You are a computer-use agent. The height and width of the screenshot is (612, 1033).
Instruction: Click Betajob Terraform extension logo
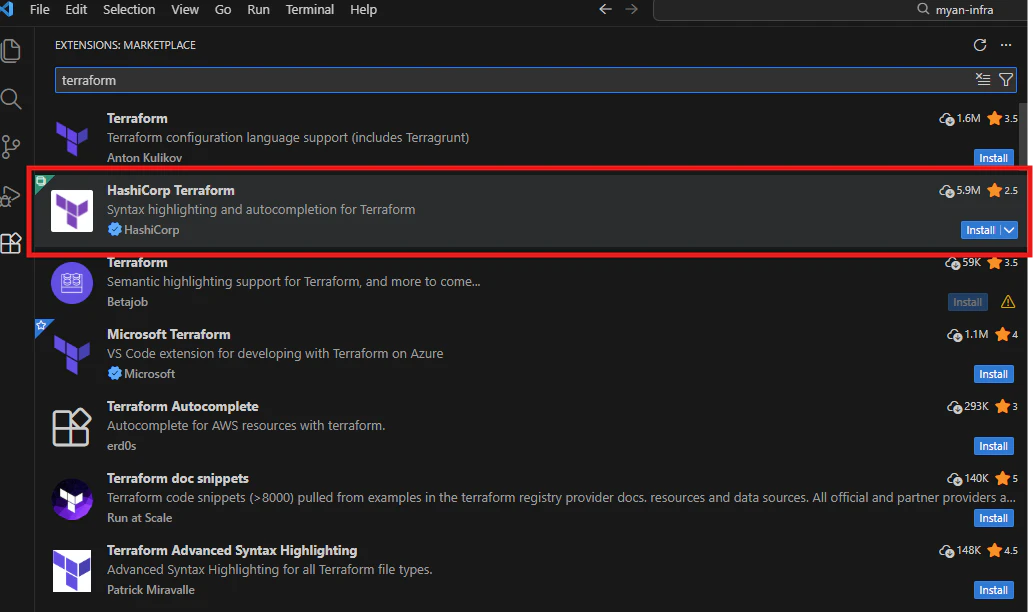[x=72, y=283]
